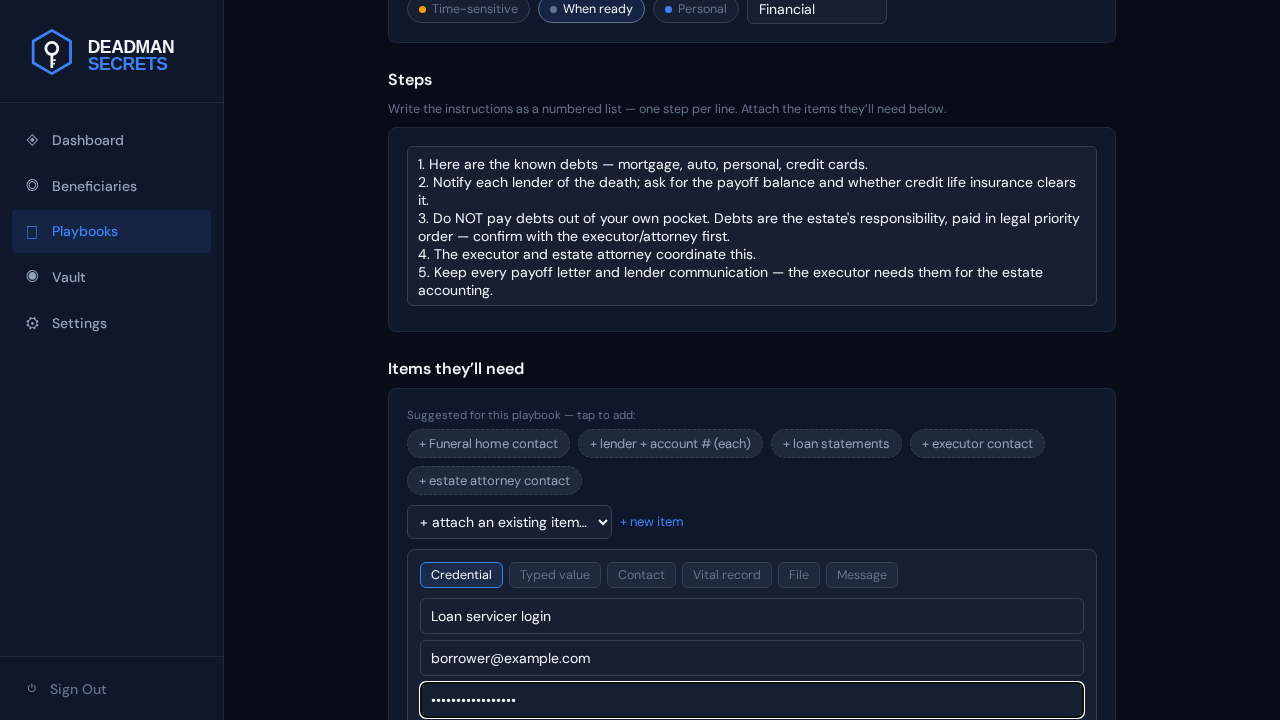Click the Financial category field
Screen dimensions: 1280x720
coord(817,10)
